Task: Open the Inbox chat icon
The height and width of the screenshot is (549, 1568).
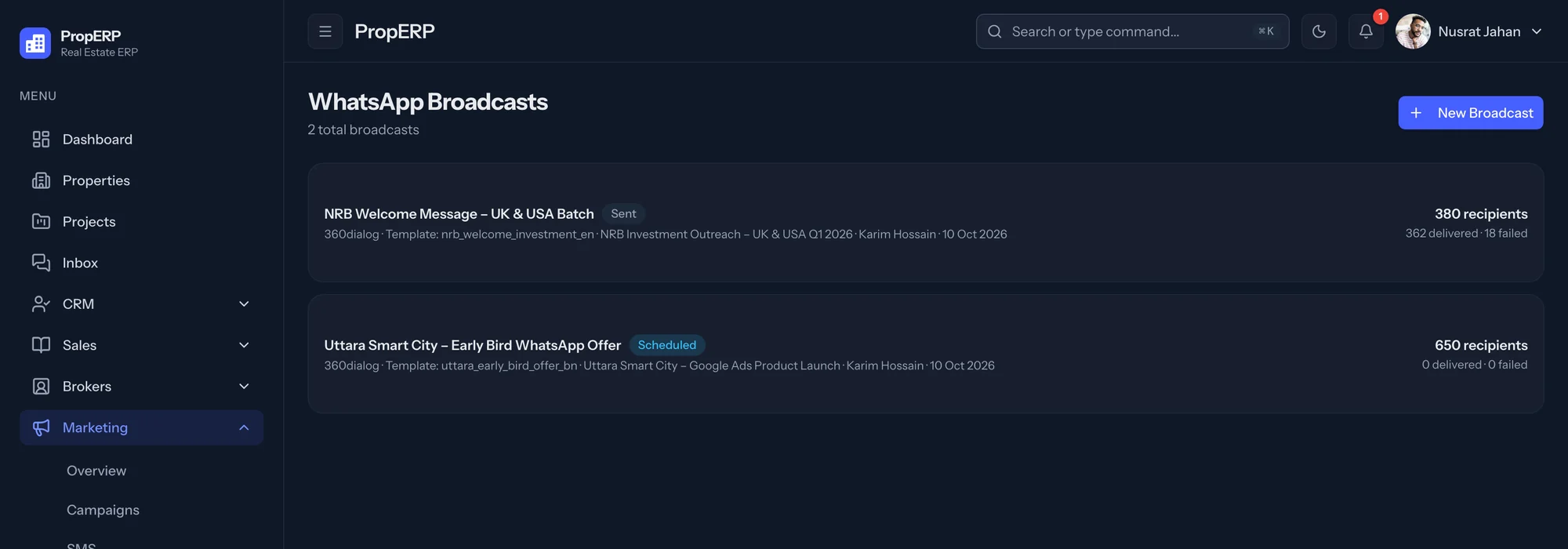Action: coord(41,263)
